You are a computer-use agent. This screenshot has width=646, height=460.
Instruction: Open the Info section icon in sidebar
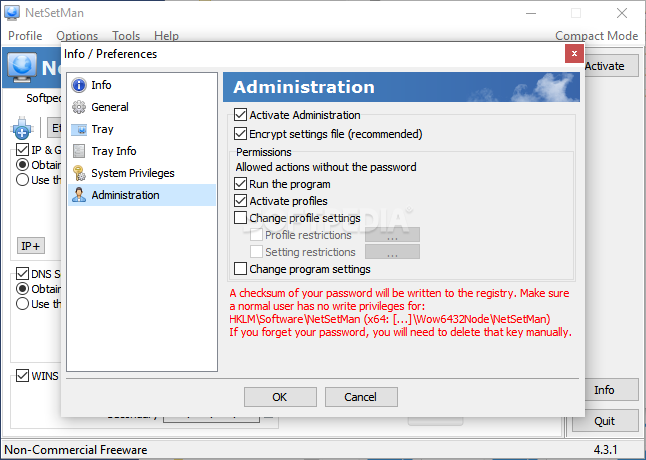79,85
